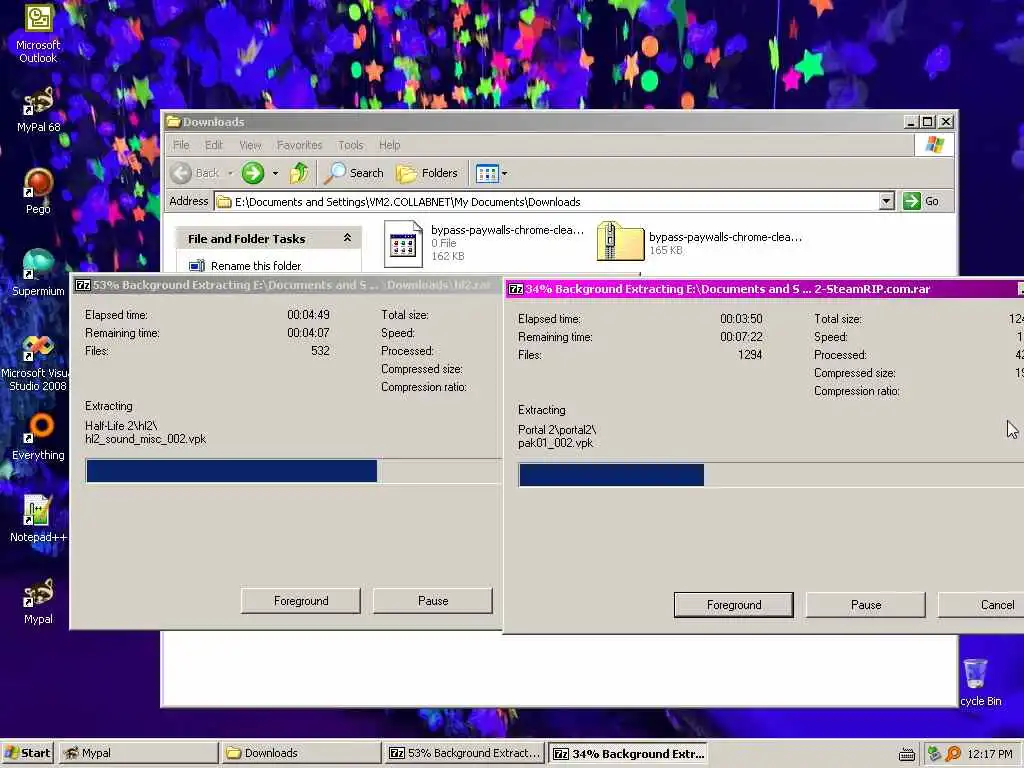This screenshot has width=1024, height=768.
Task: Switch to 53% Background Extract taskbar button
Action: point(464,753)
